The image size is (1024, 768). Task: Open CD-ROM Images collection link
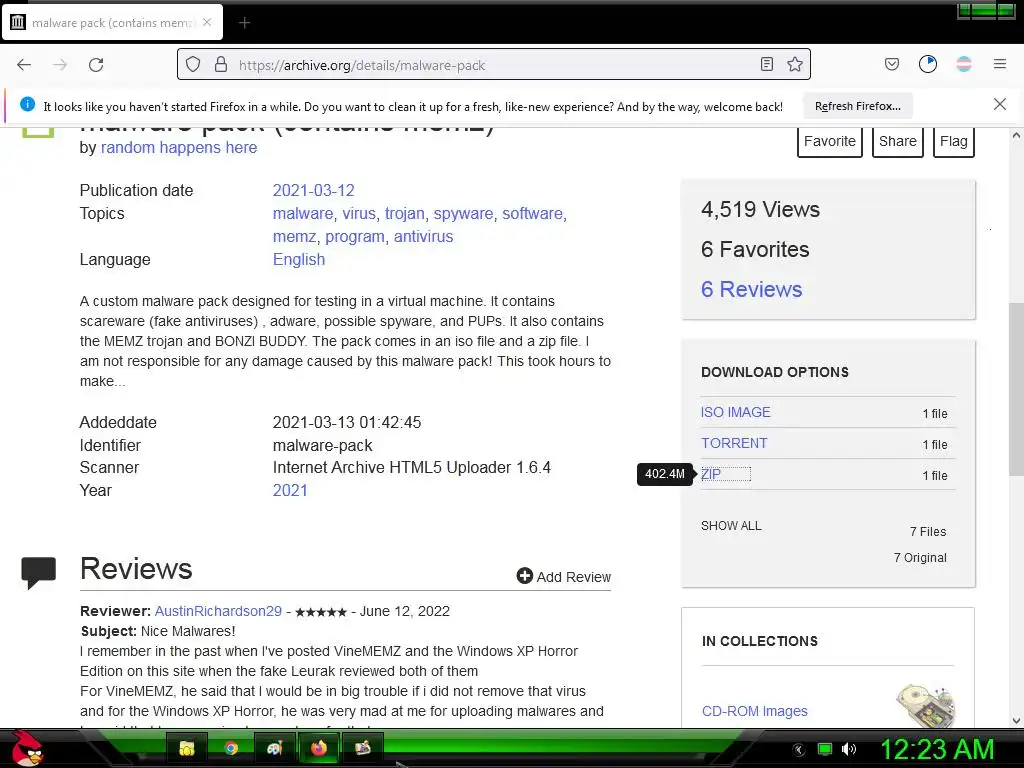(754, 711)
